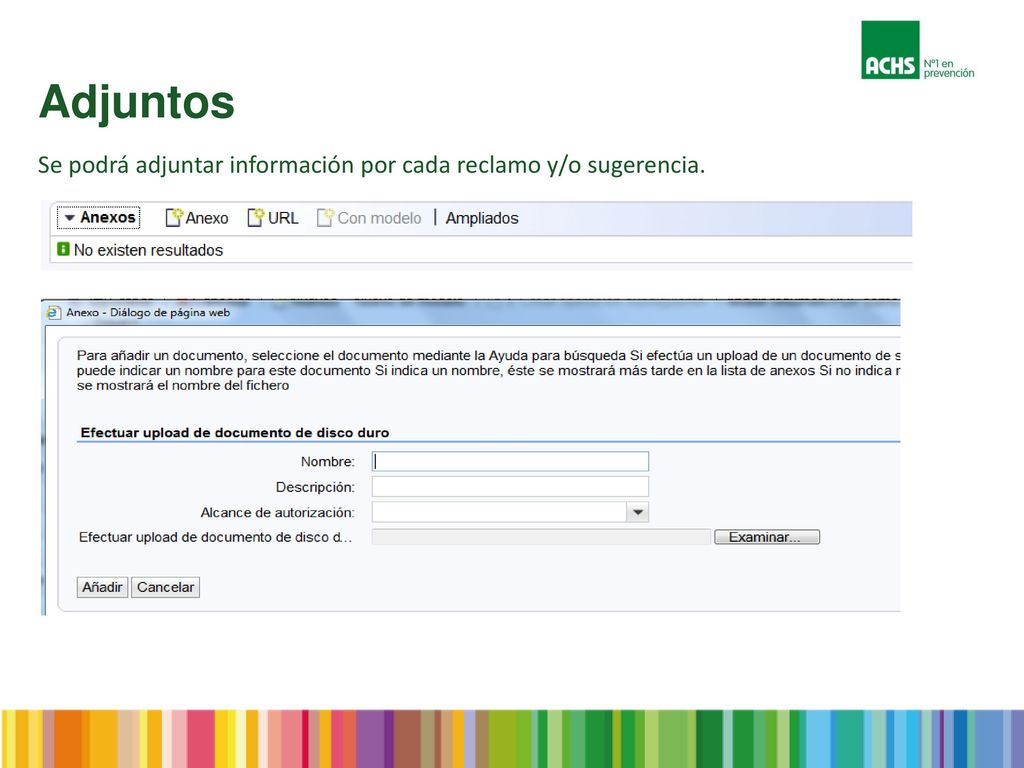
Task: Click the Con modelo document icon
Action: coord(325,217)
